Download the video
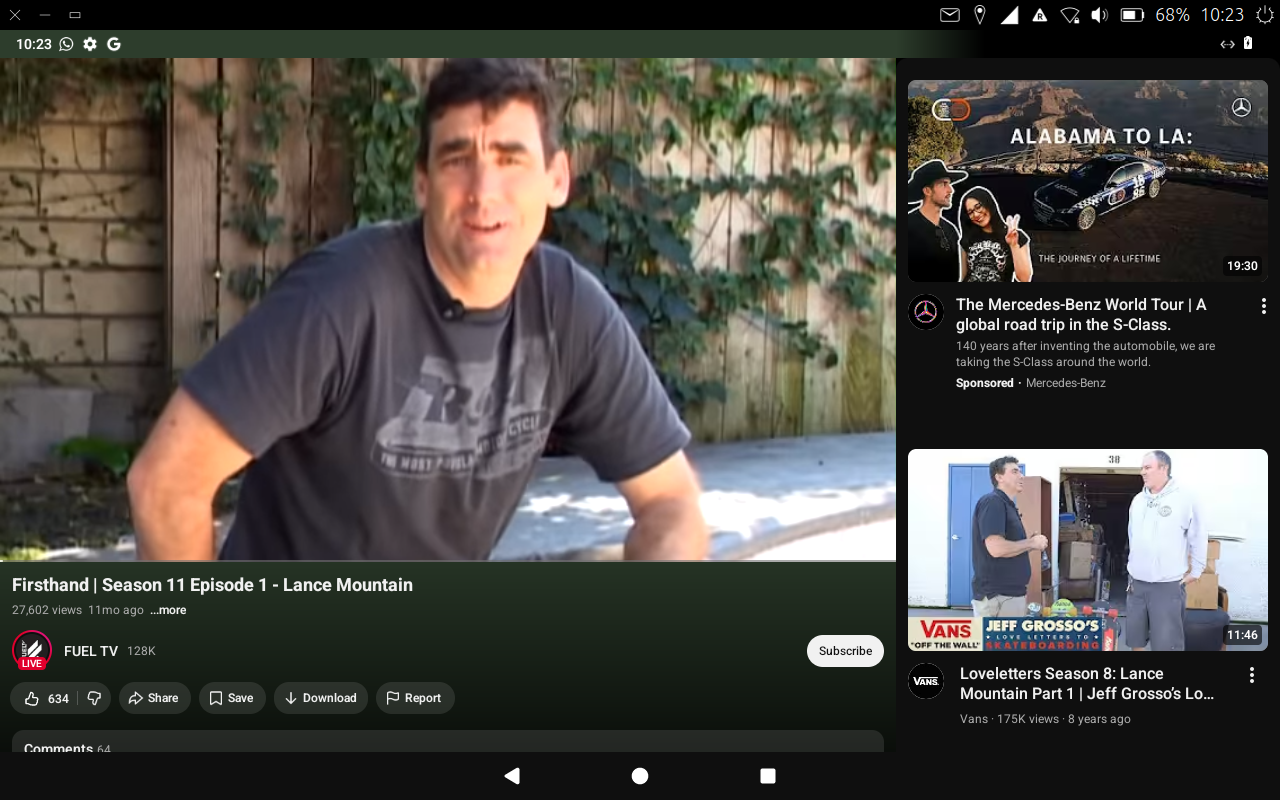The width and height of the screenshot is (1280, 800). point(321,698)
